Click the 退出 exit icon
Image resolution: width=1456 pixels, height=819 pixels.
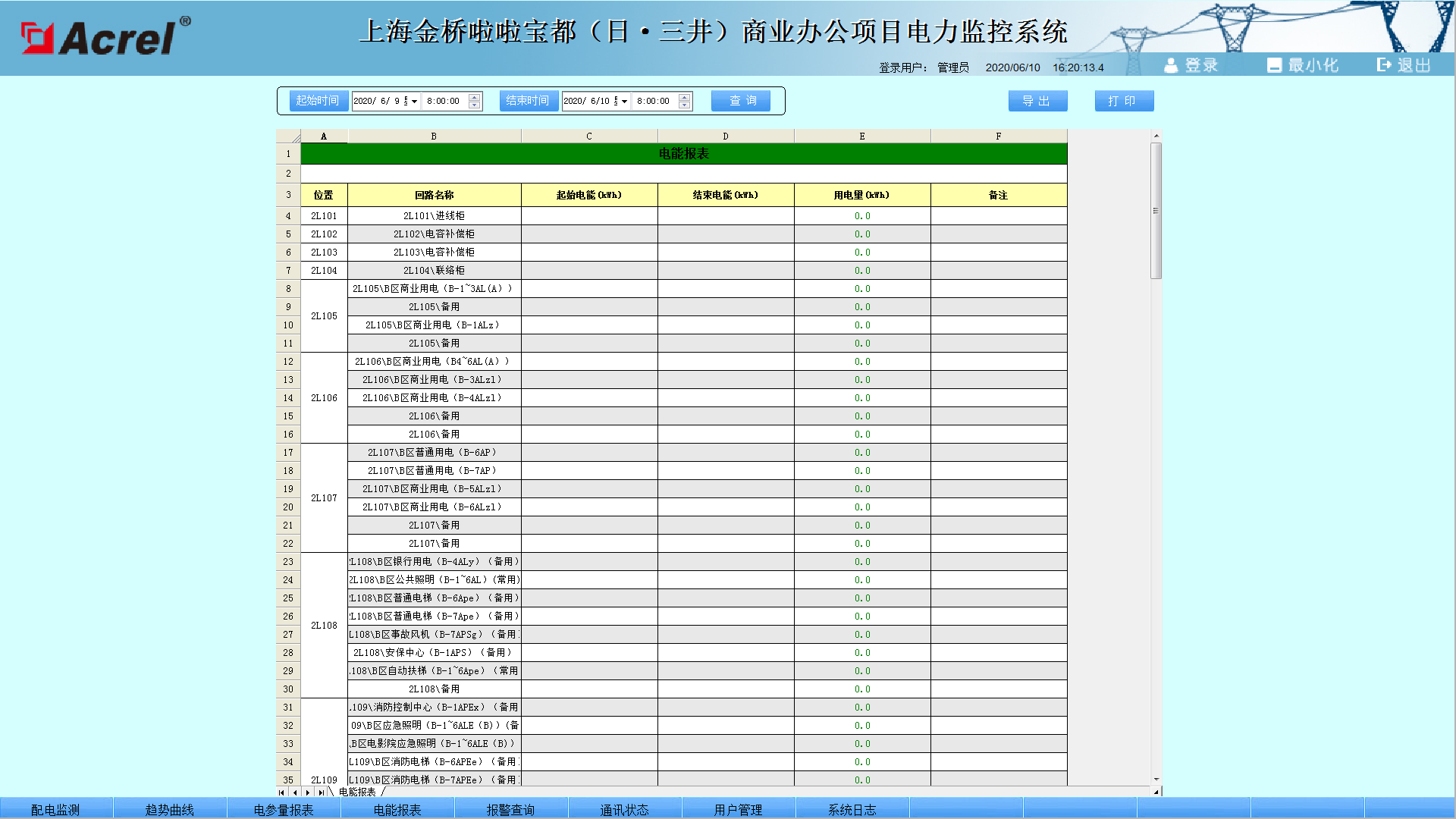pyautogui.click(x=1384, y=65)
